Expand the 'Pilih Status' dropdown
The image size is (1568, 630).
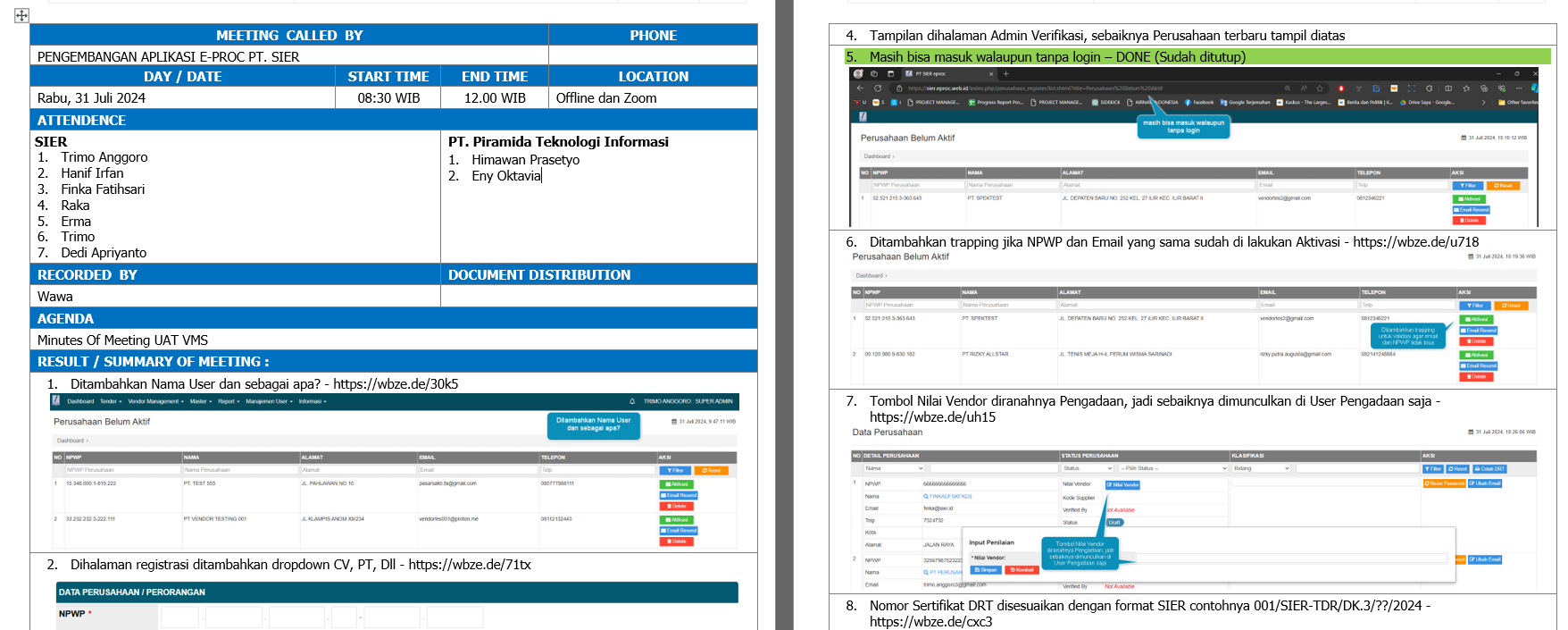[x=1173, y=468]
